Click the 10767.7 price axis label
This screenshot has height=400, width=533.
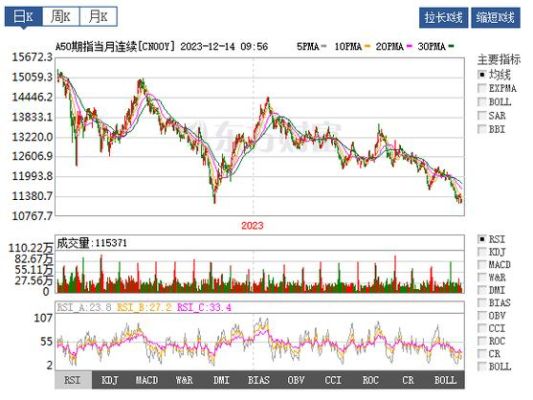pos(33,216)
